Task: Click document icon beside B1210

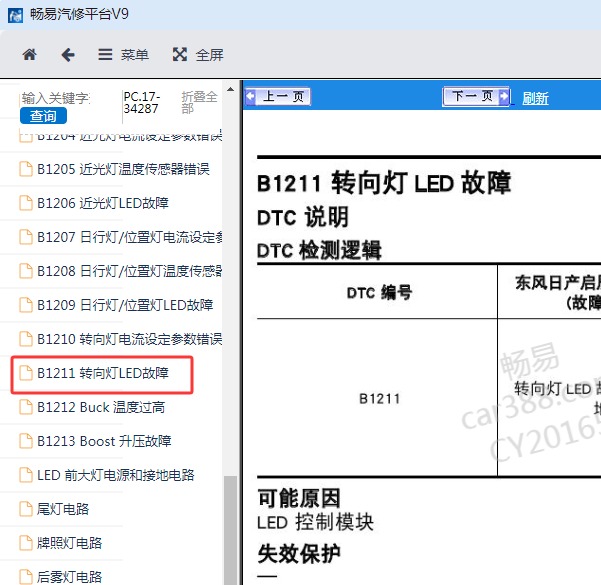Action: [26, 339]
